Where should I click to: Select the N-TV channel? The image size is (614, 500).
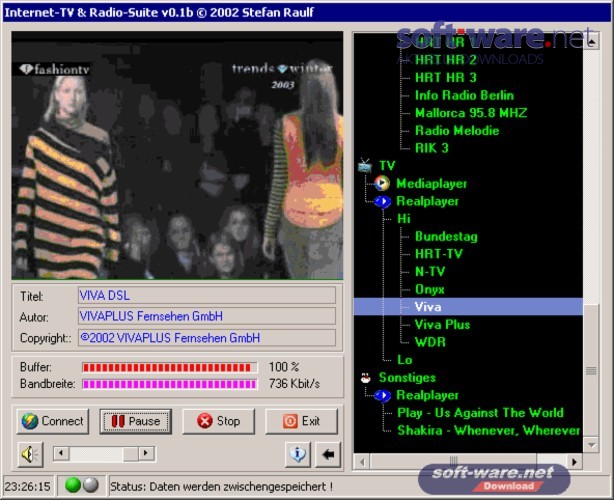point(430,272)
